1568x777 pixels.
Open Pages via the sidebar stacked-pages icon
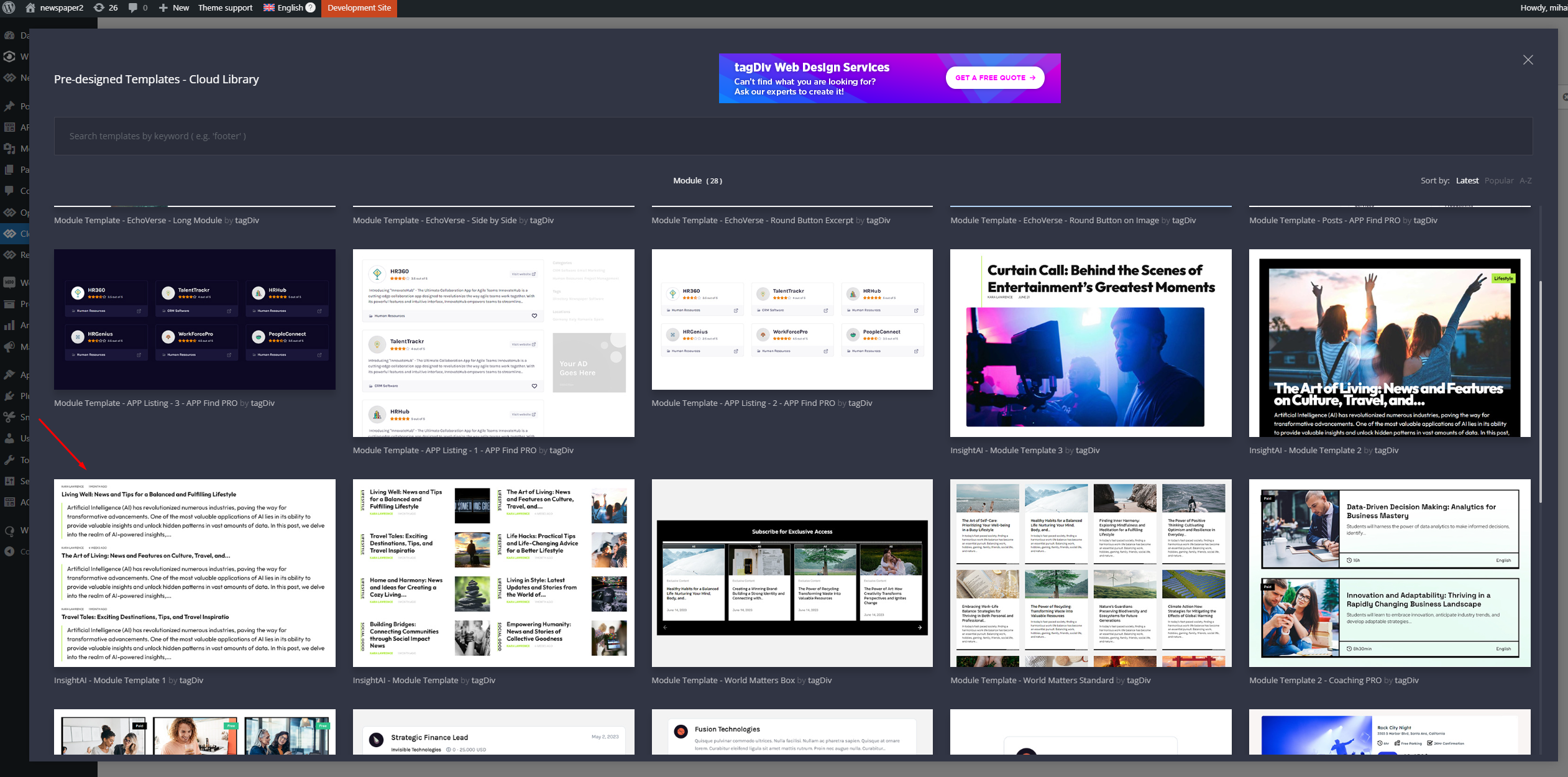click(x=9, y=170)
